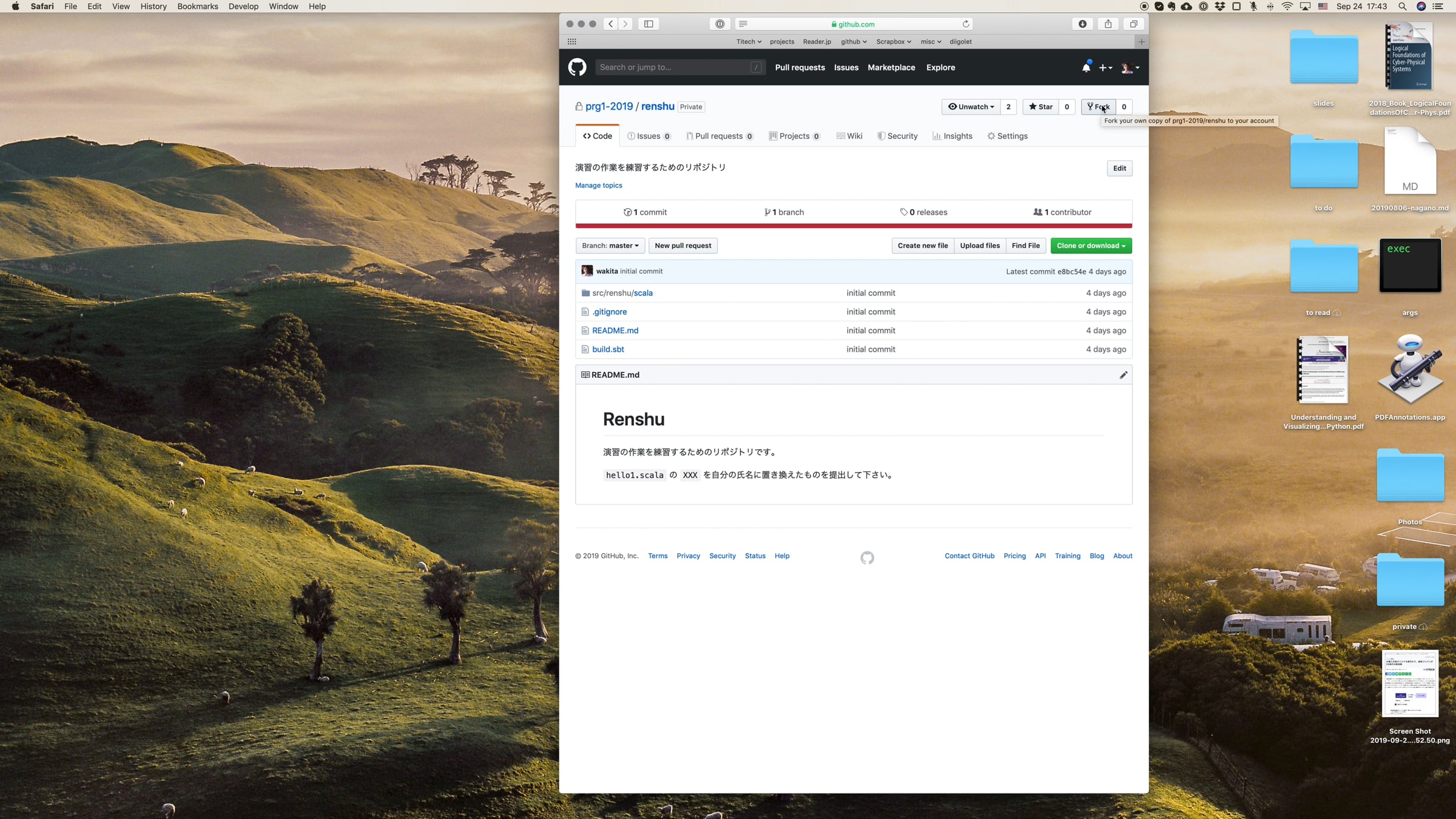Open Safari's share sheet icon
The image size is (1456, 819).
pyautogui.click(x=1108, y=24)
